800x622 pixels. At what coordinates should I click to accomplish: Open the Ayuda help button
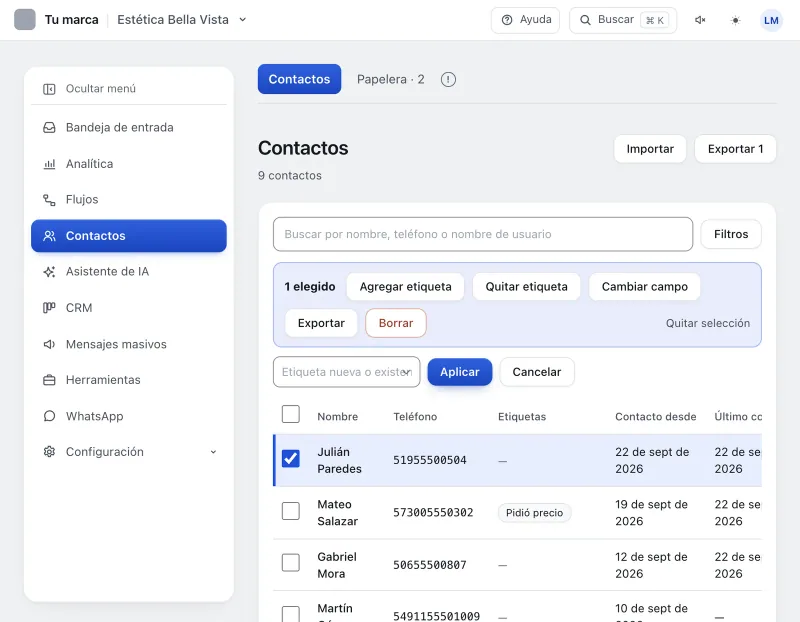point(525,20)
